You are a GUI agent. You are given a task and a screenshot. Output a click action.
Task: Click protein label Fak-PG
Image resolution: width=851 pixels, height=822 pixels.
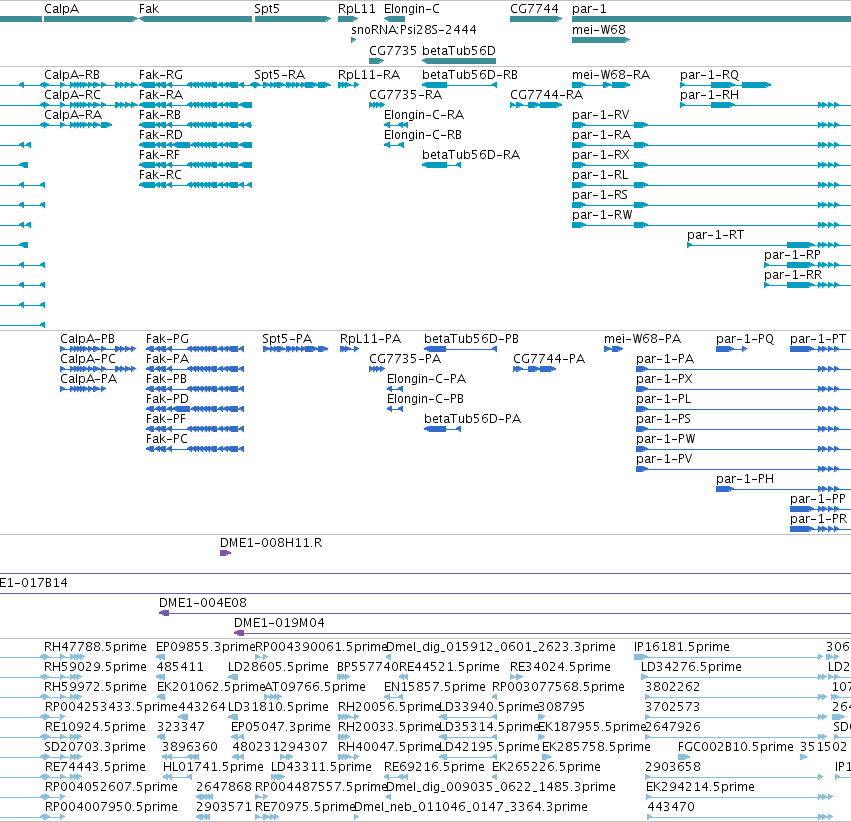(167, 339)
